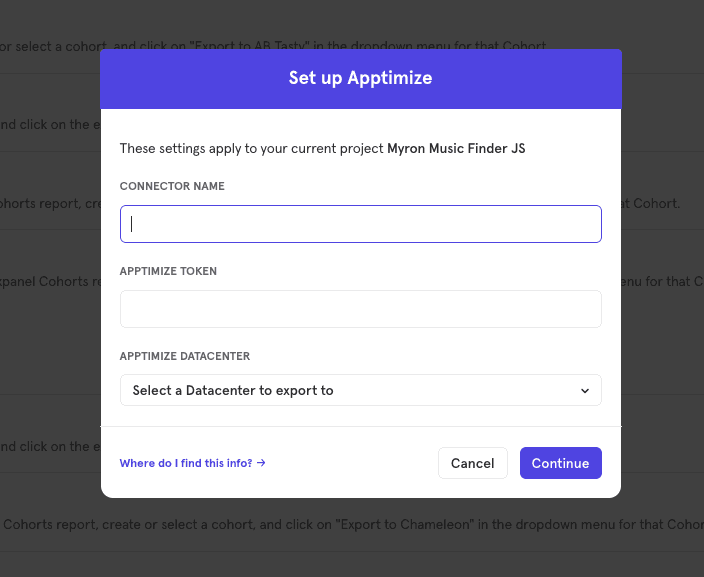Click the APPTIMIZE TOKEN label
704x577 pixels.
click(x=168, y=271)
